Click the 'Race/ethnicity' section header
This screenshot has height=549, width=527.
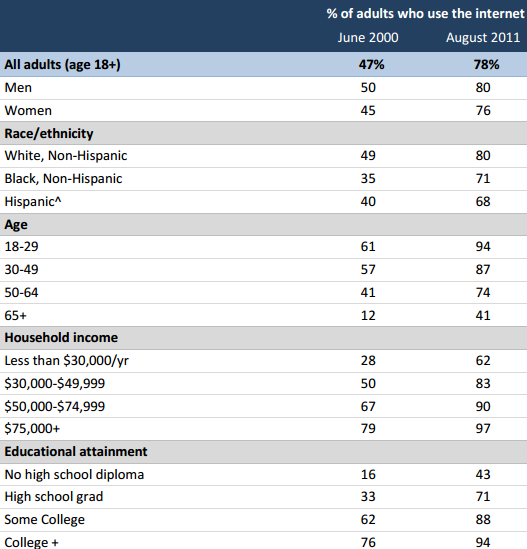[x=49, y=134]
